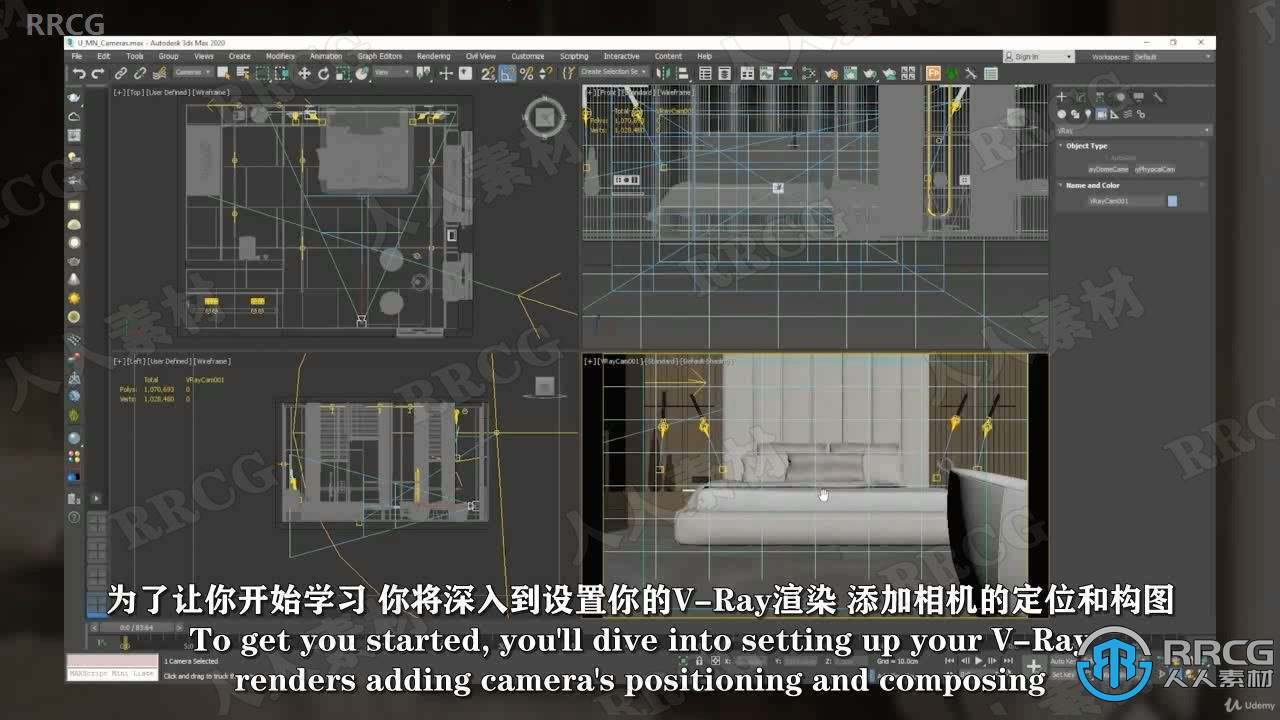Viewport: 1280px width, 720px height.
Task: Open the Edit menu
Action: 105,56
